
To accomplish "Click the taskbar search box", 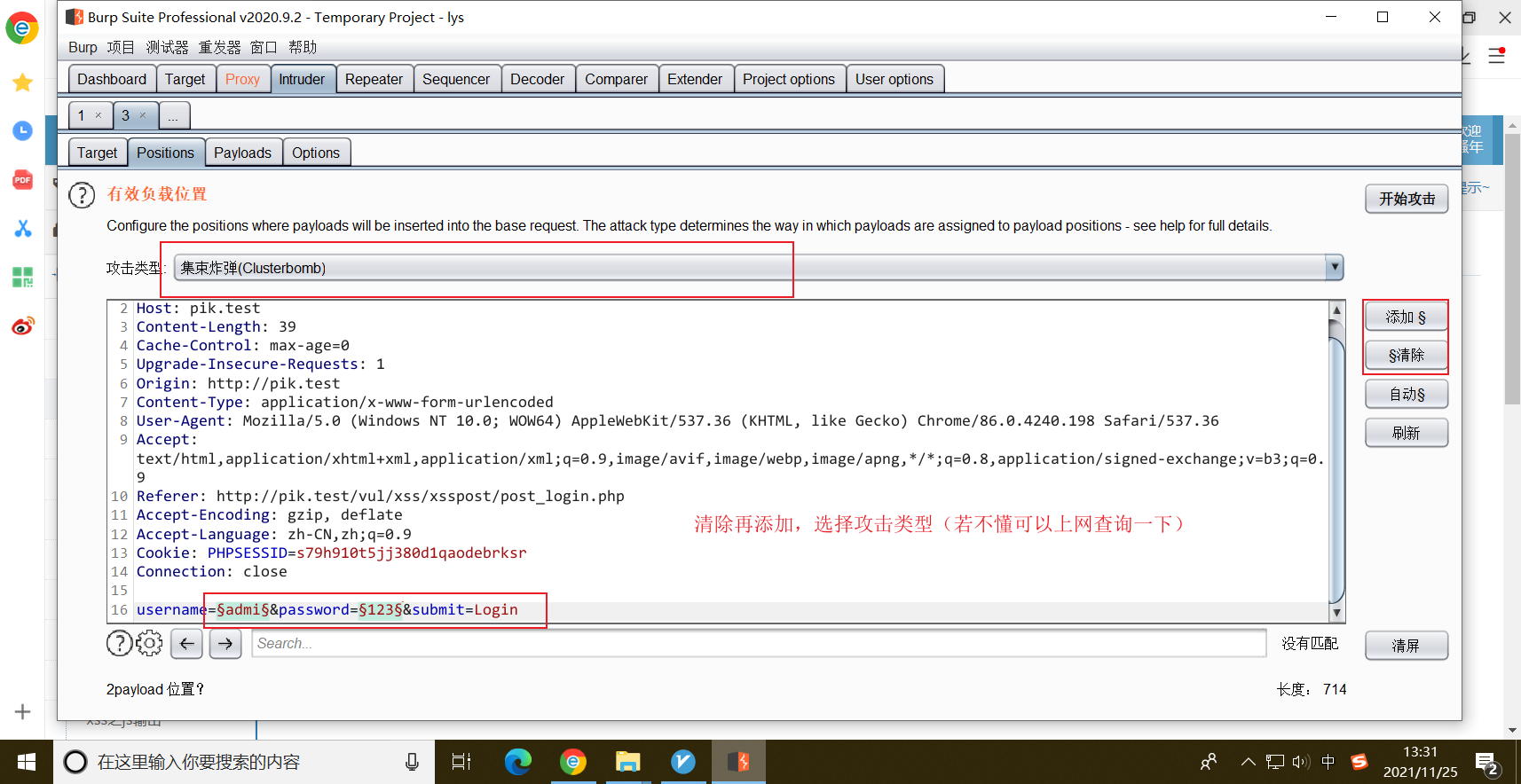I will (244, 762).
